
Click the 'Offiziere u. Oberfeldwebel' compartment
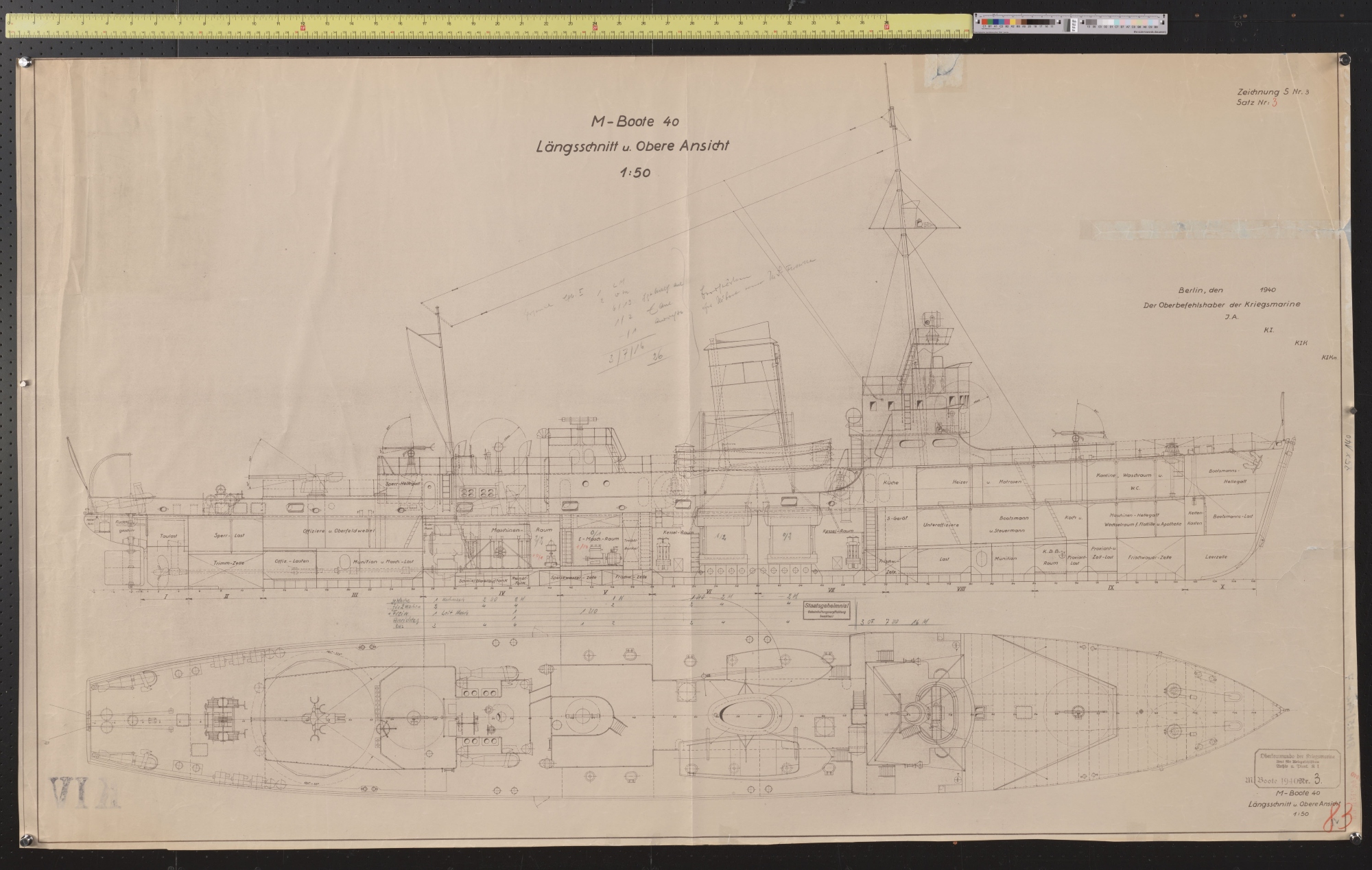tap(338, 530)
